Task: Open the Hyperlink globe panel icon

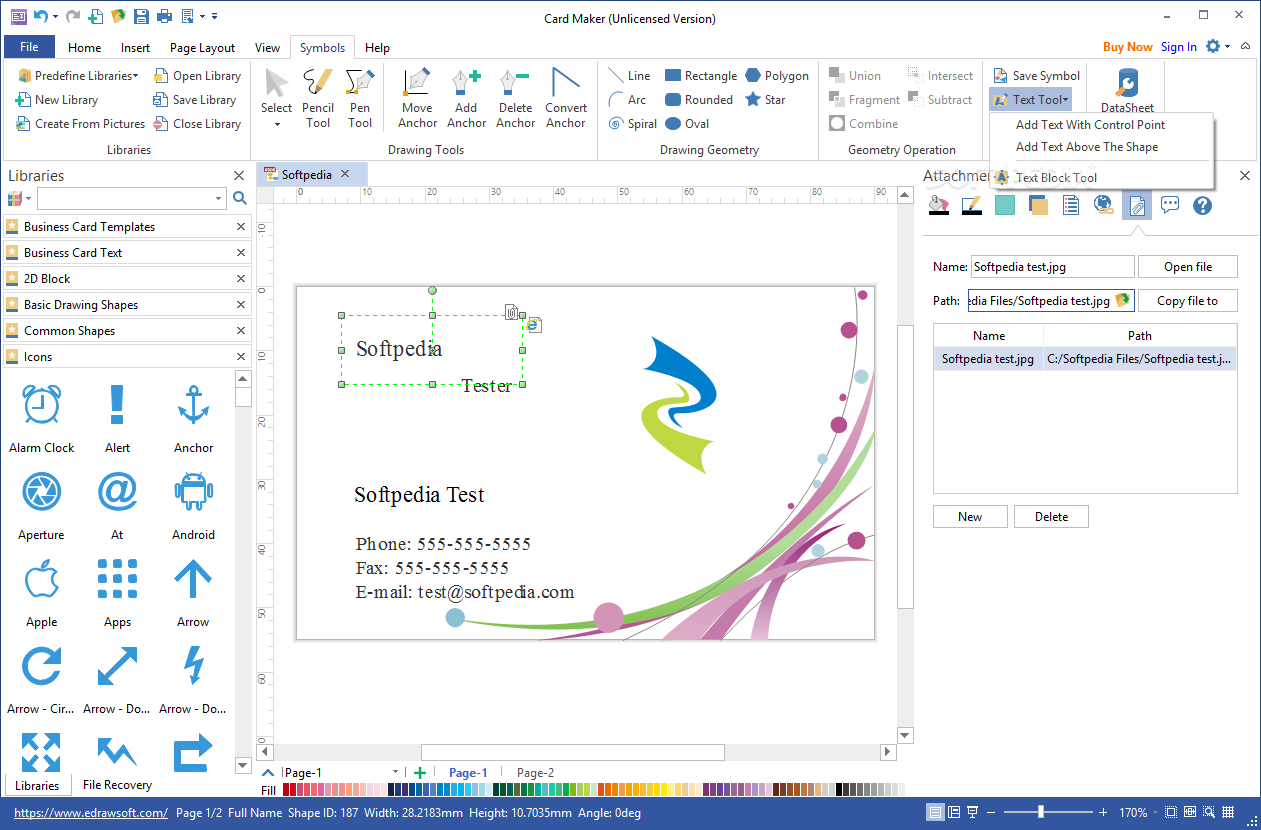Action: point(1104,205)
